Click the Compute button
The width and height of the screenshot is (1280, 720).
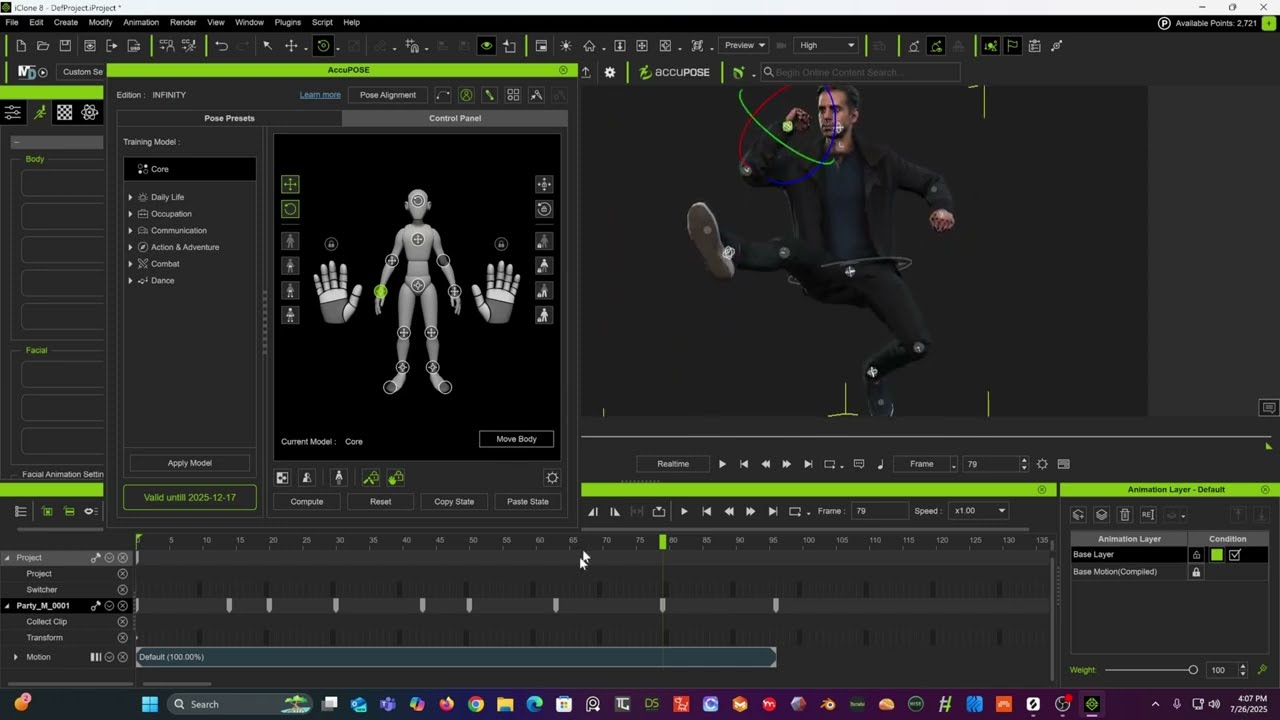coord(307,501)
